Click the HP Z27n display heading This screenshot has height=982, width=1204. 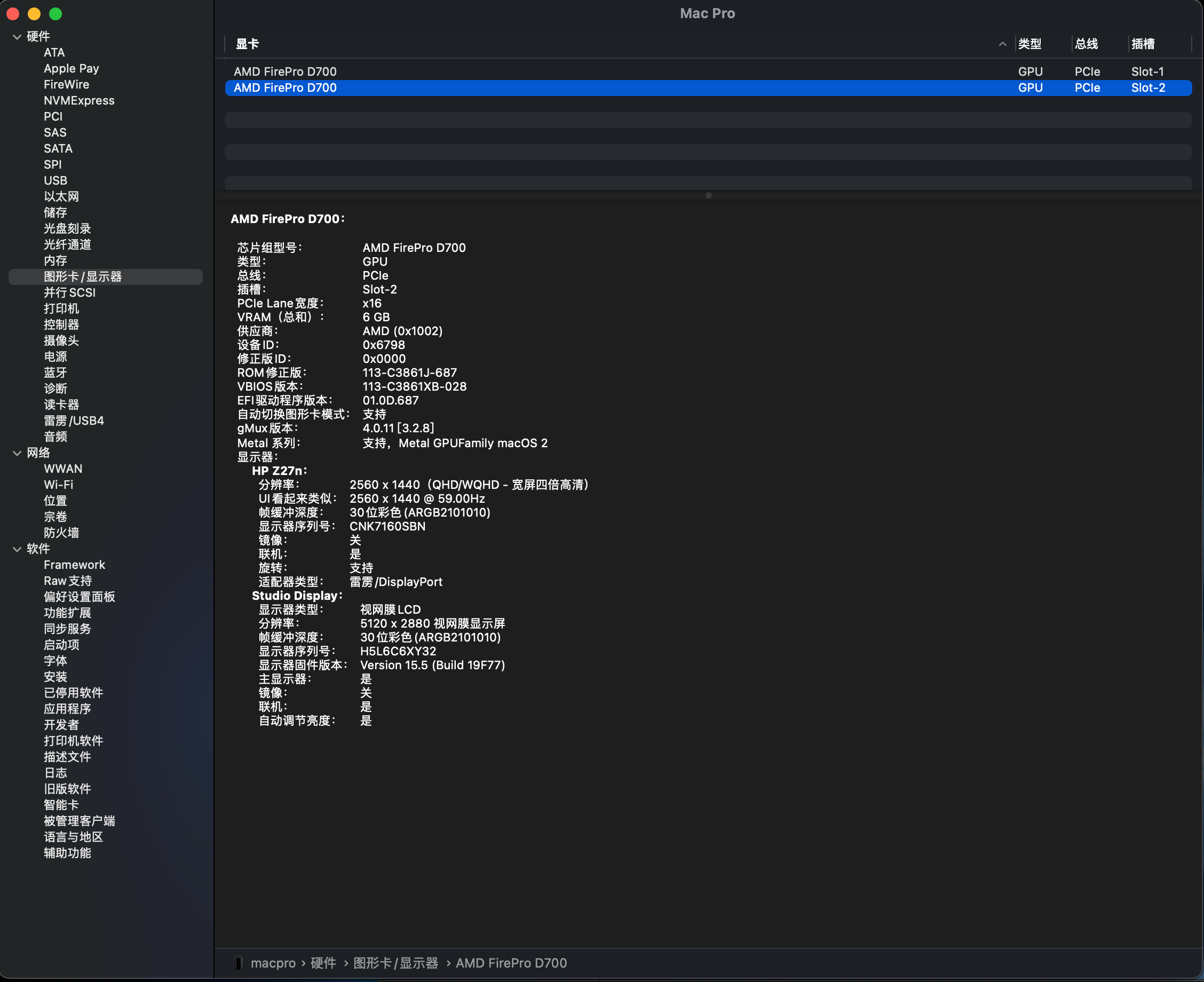pyautogui.click(x=279, y=471)
